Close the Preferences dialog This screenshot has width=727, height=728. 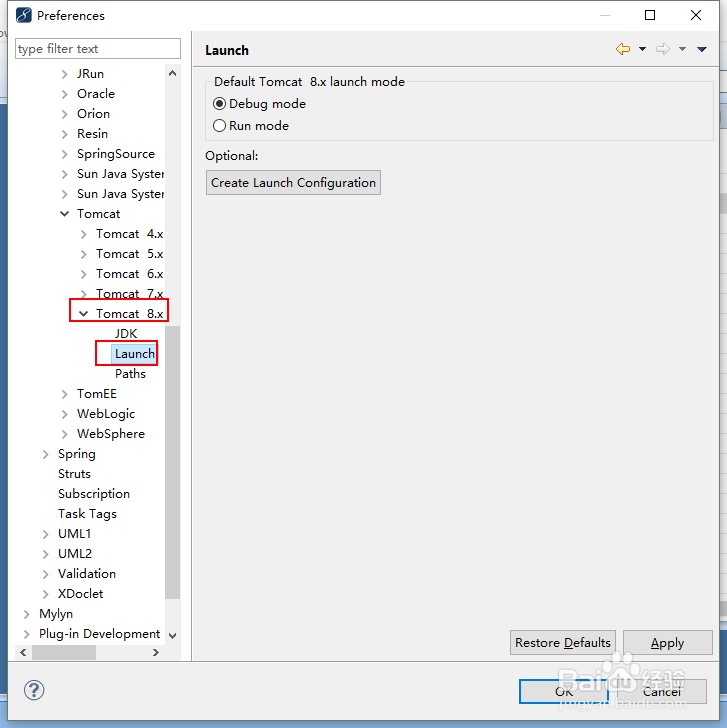coord(696,15)
